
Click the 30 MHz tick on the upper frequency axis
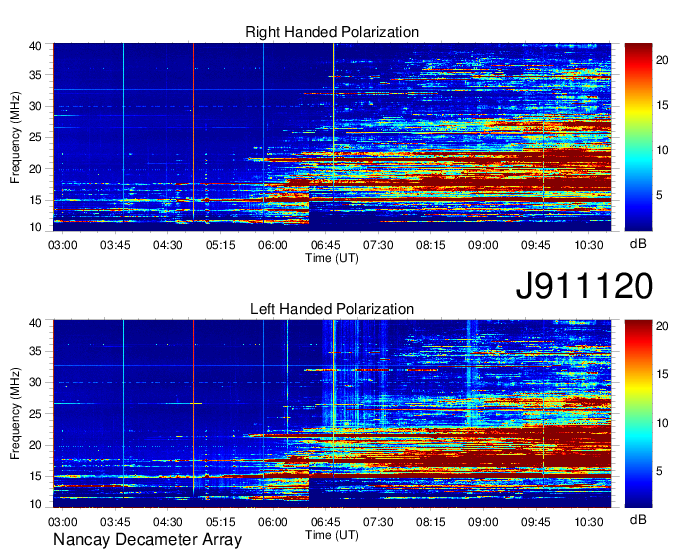35,106
